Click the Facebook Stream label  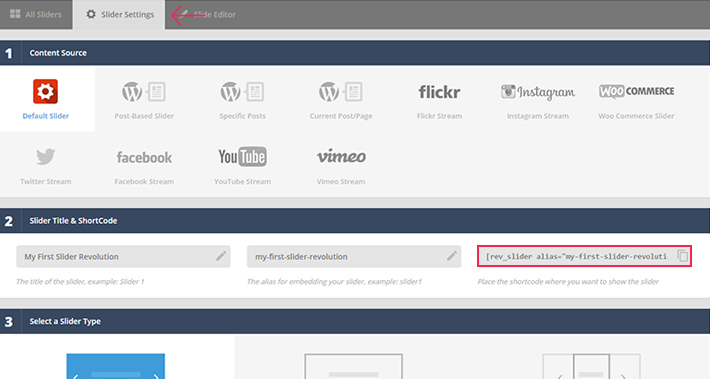point(144,182)
